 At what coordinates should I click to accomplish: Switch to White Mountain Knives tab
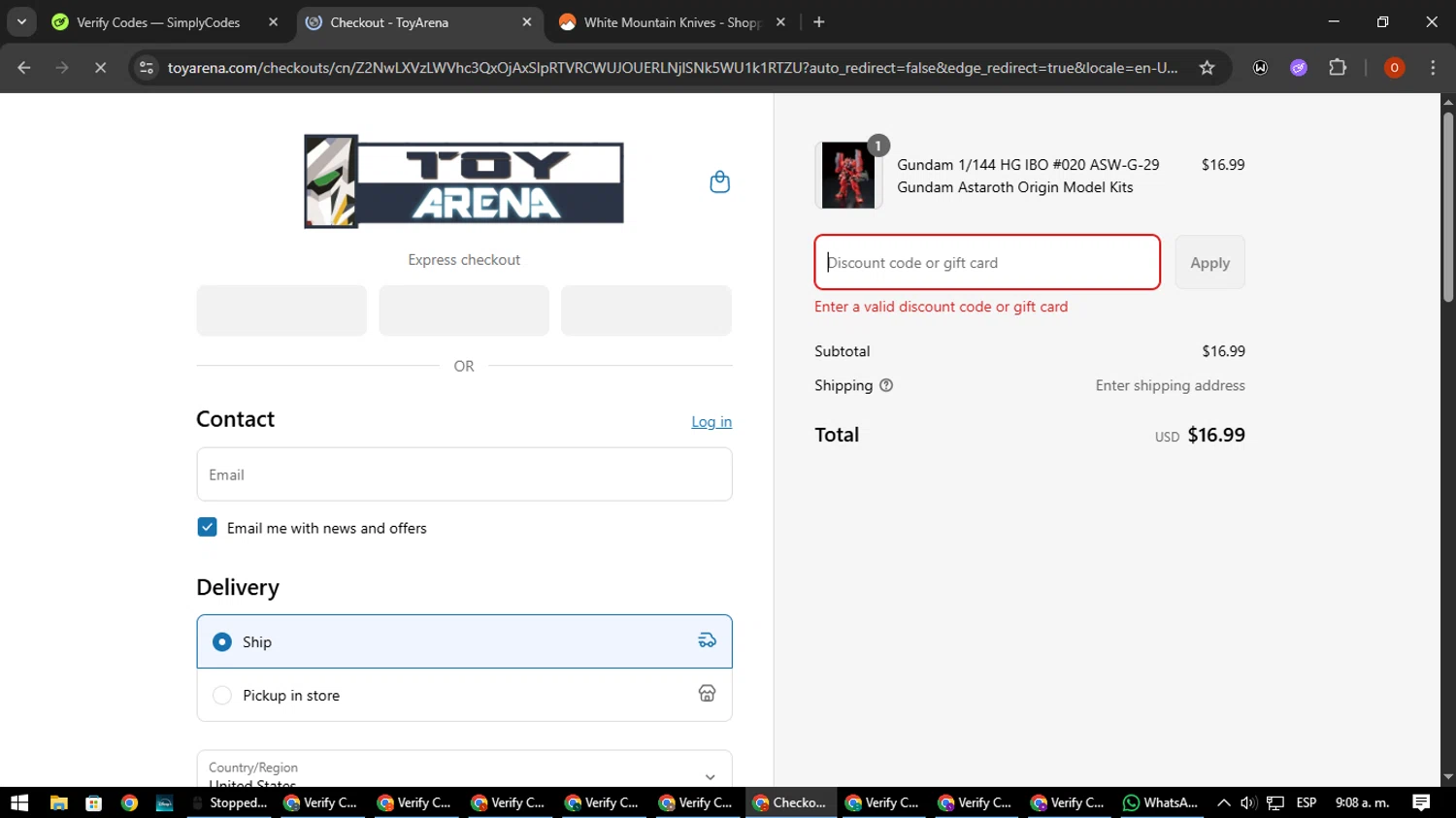pyautogui.click(x=672, y=22)
